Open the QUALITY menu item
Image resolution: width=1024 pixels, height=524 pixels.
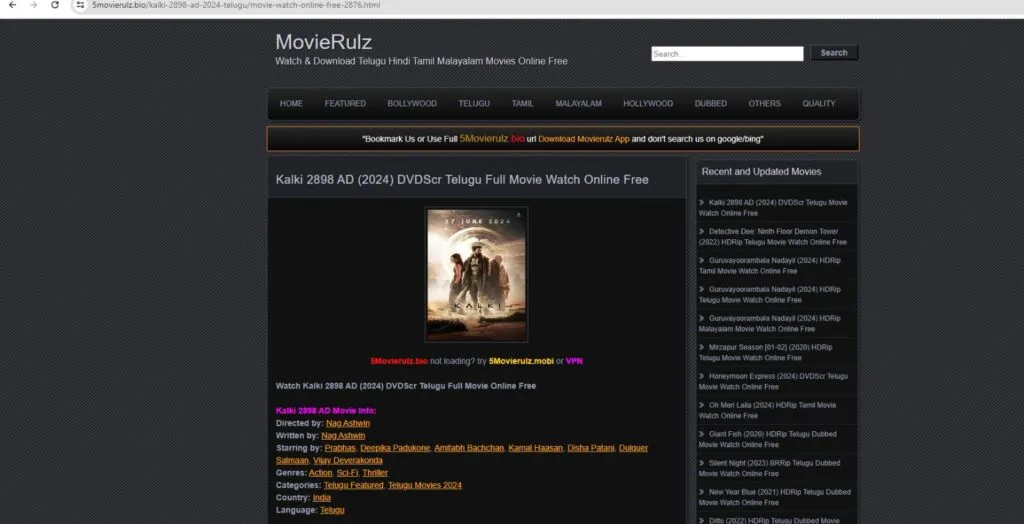(819, 103)
